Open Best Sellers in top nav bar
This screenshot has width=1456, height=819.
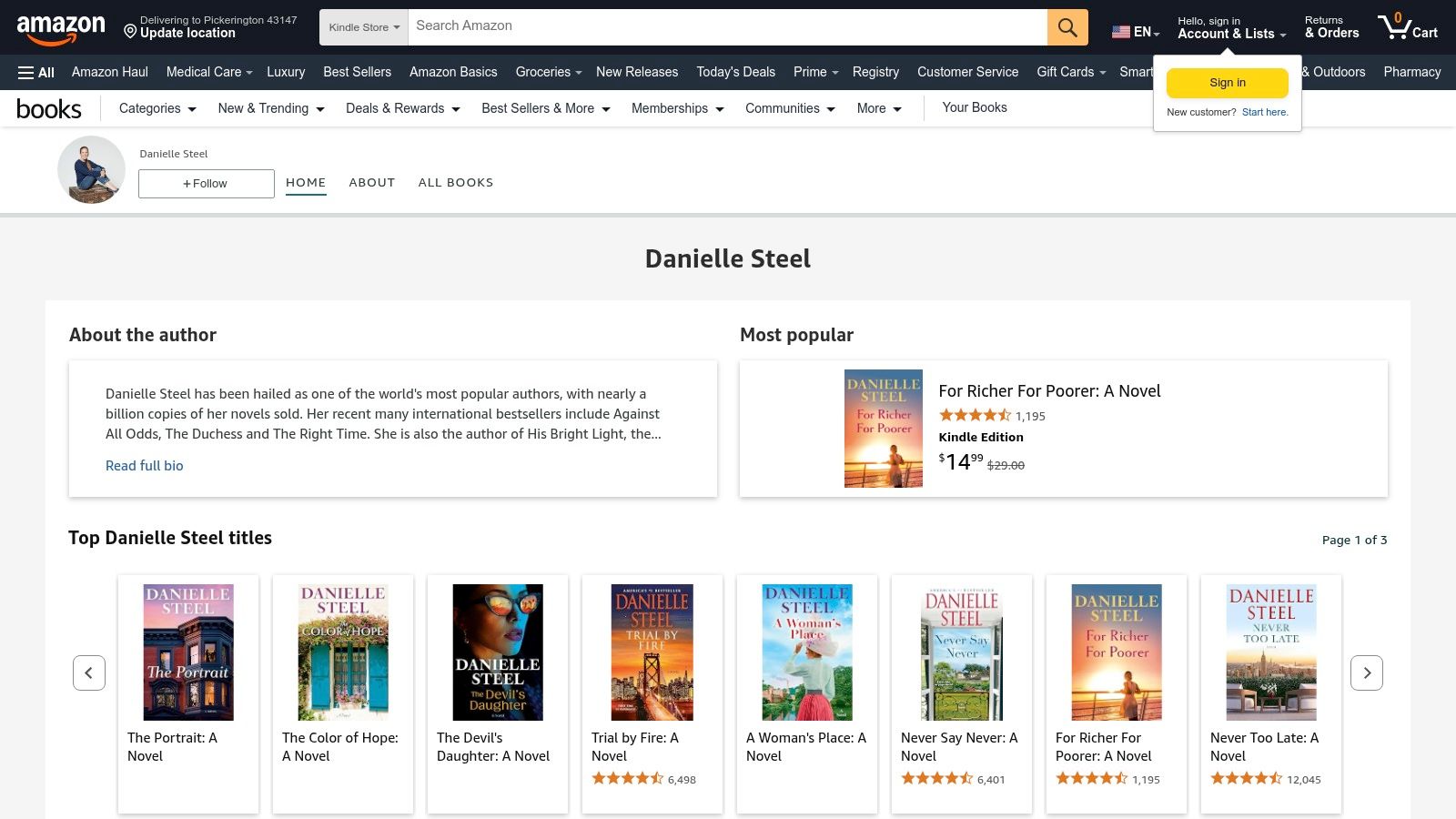tap(357, 72)
